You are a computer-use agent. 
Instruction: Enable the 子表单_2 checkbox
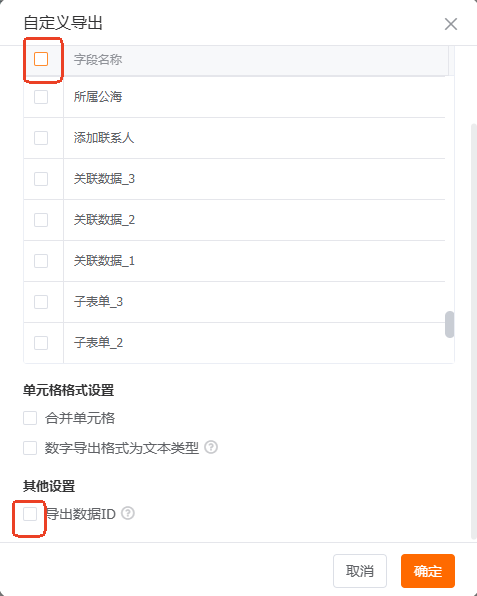click(x=41, y=343)
